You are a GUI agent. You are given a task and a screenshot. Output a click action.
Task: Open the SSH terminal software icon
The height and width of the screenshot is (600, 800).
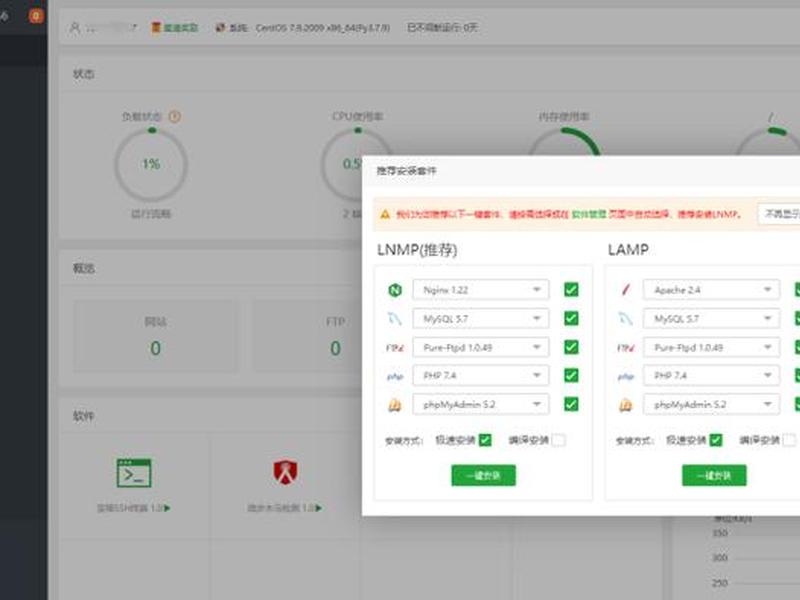click(134, 473)
